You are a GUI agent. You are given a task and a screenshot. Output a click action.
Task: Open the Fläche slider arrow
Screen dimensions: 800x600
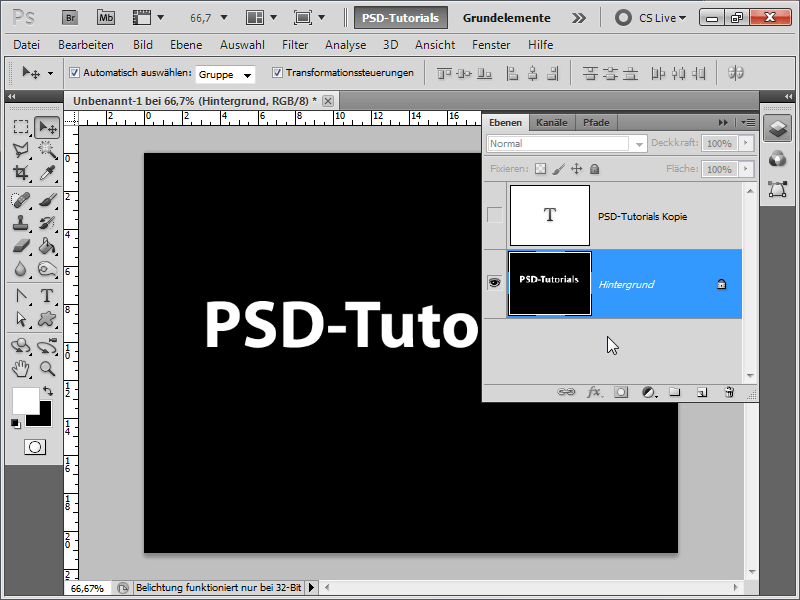pos(746,169)
